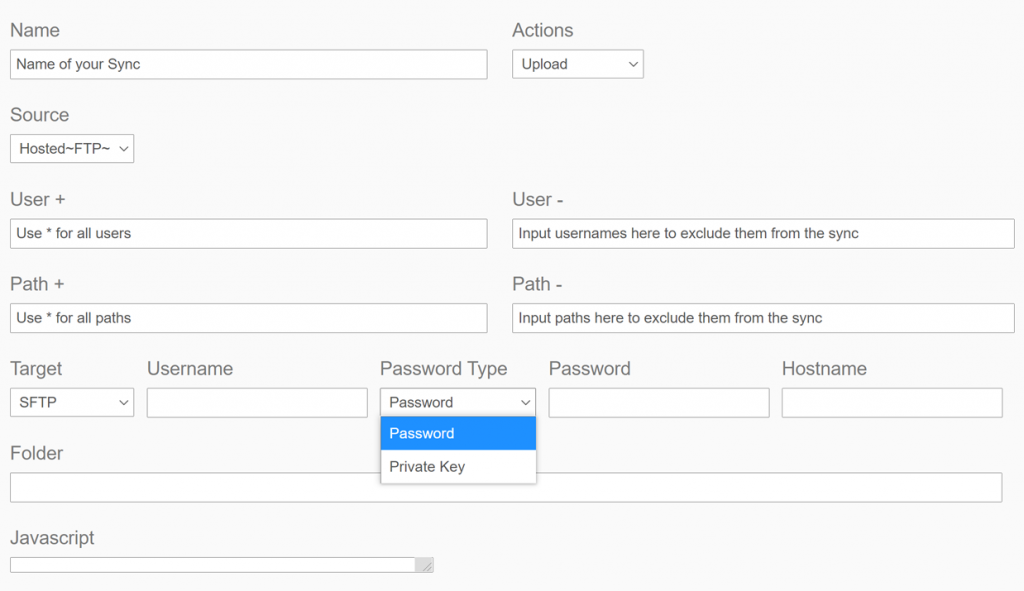This screenshot has height=591, width=1024.
Task: Click the Actions dropdown chevron arrow
Action: click(633, 64)
